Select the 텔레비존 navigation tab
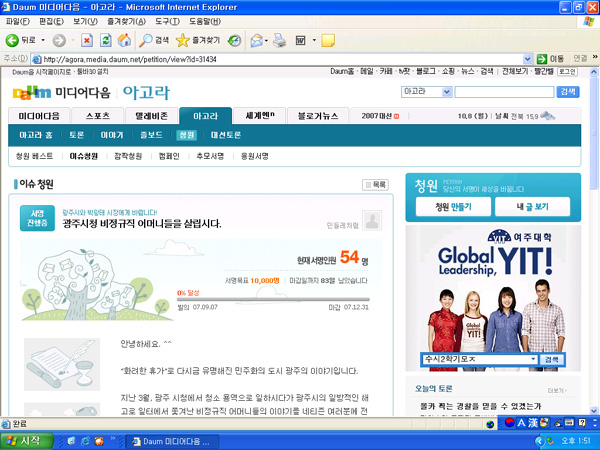 pos(152,116)
